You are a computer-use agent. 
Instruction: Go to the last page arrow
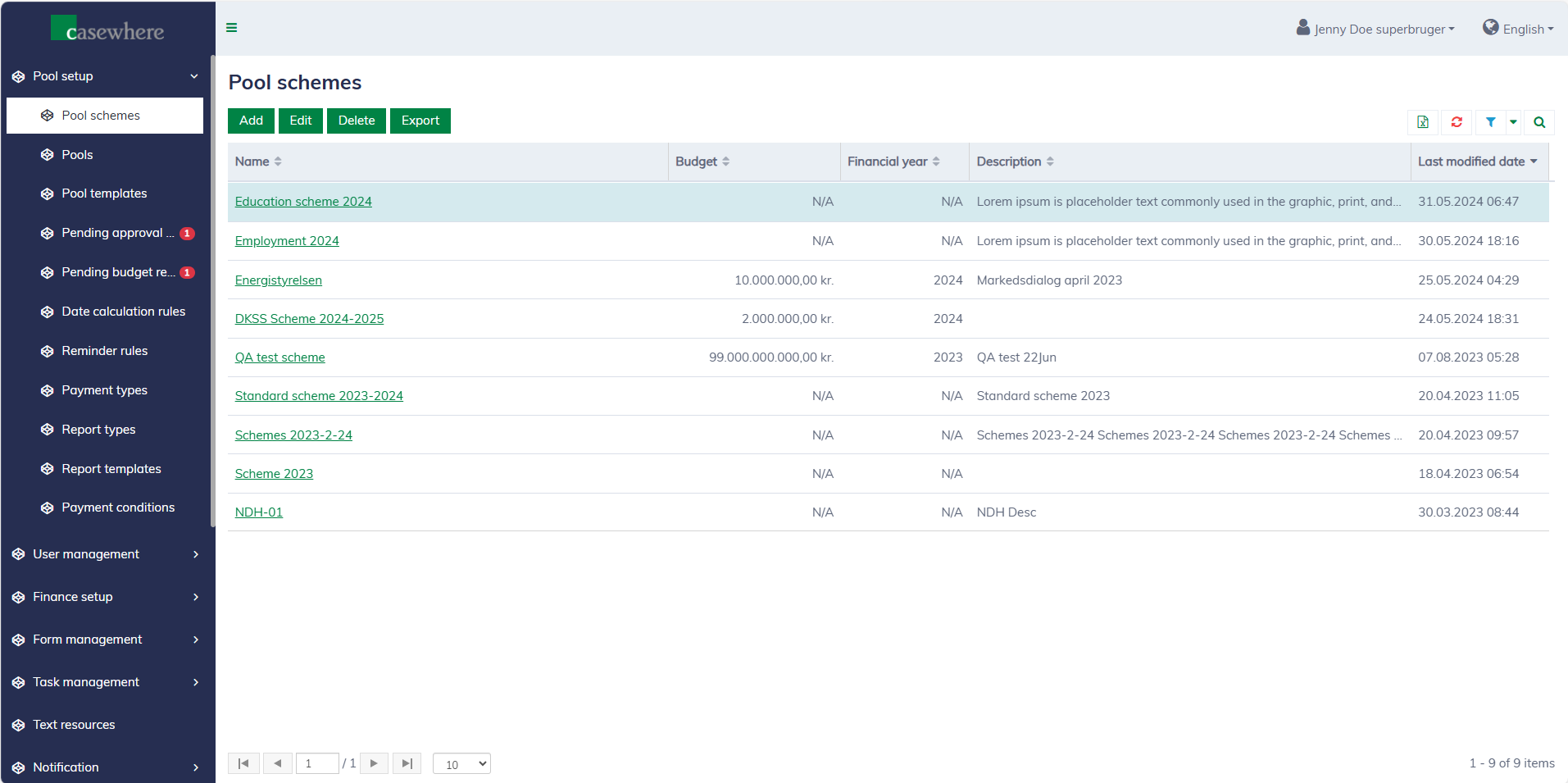pos(407,763)
